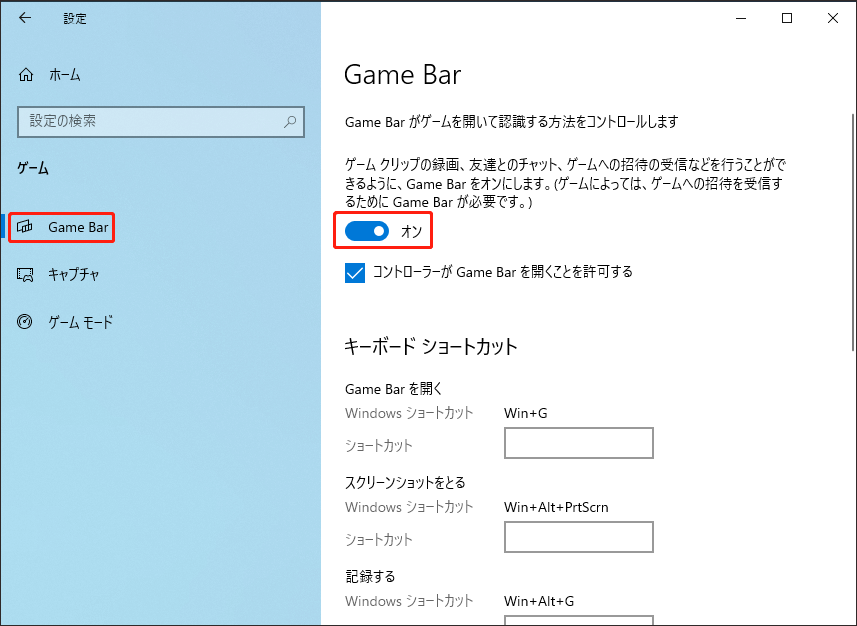Click shortcut field for スクリーンショットをとる
This screenshot has height=626, width=857.
[579, 537]
